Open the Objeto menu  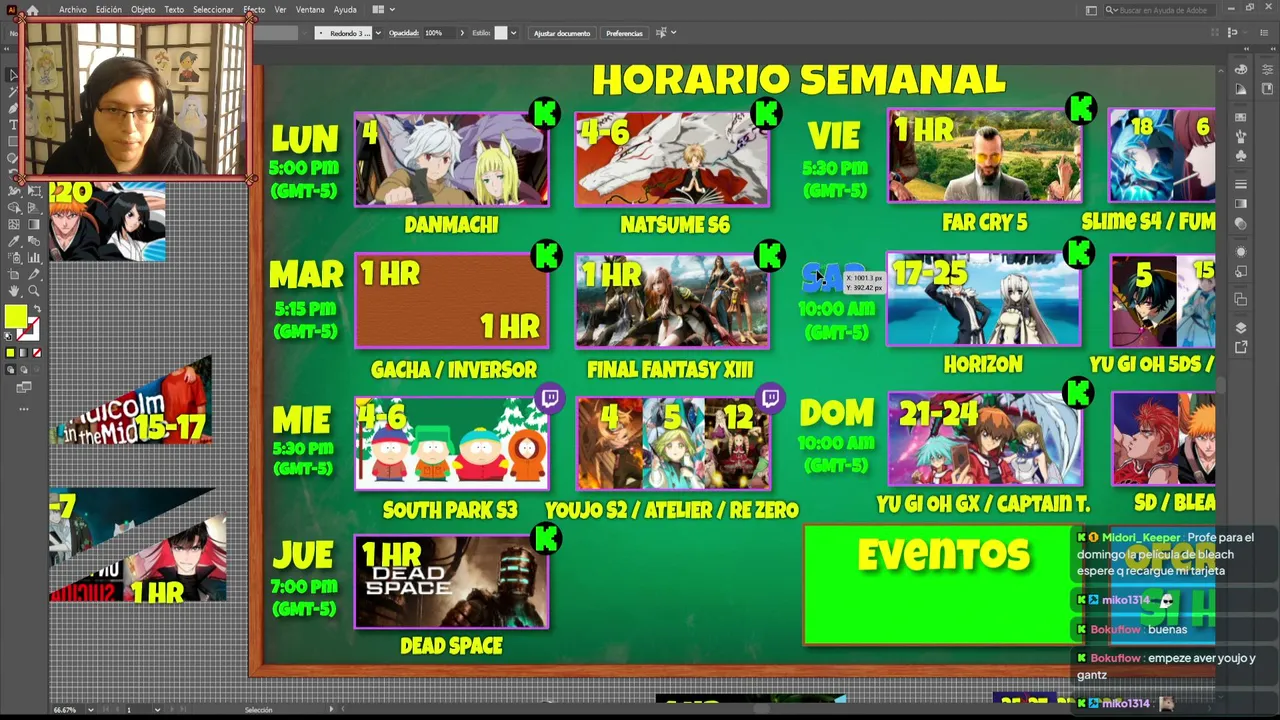[143, 10]
